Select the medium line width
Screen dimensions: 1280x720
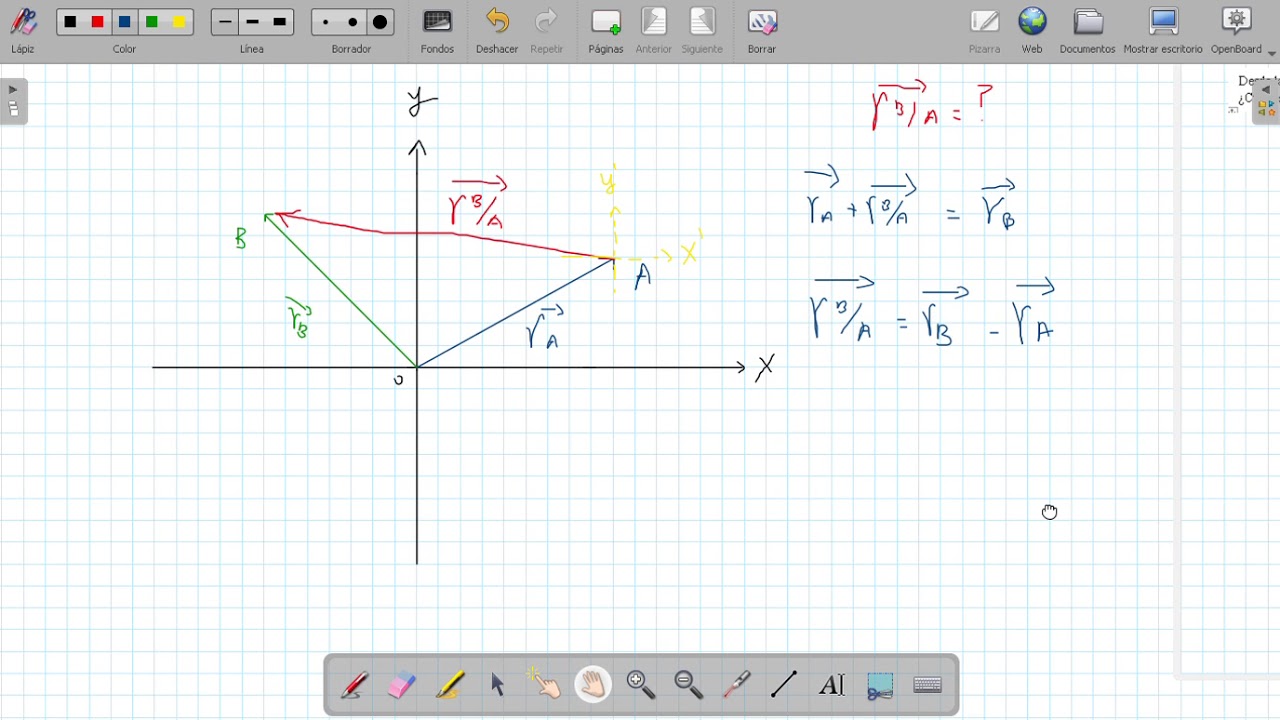(252, 22)
